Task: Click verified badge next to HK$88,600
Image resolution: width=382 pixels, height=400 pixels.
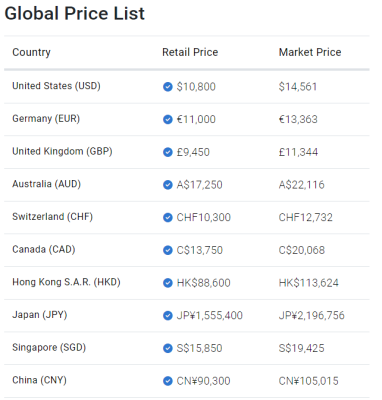Action: [168, 283]
